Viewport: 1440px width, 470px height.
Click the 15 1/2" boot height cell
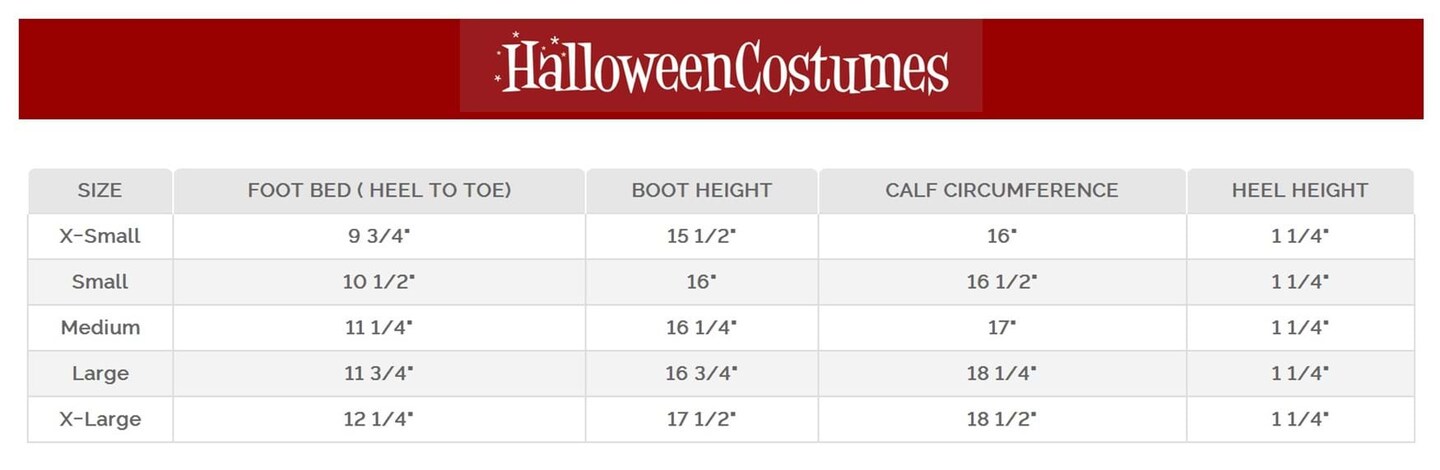701,237
